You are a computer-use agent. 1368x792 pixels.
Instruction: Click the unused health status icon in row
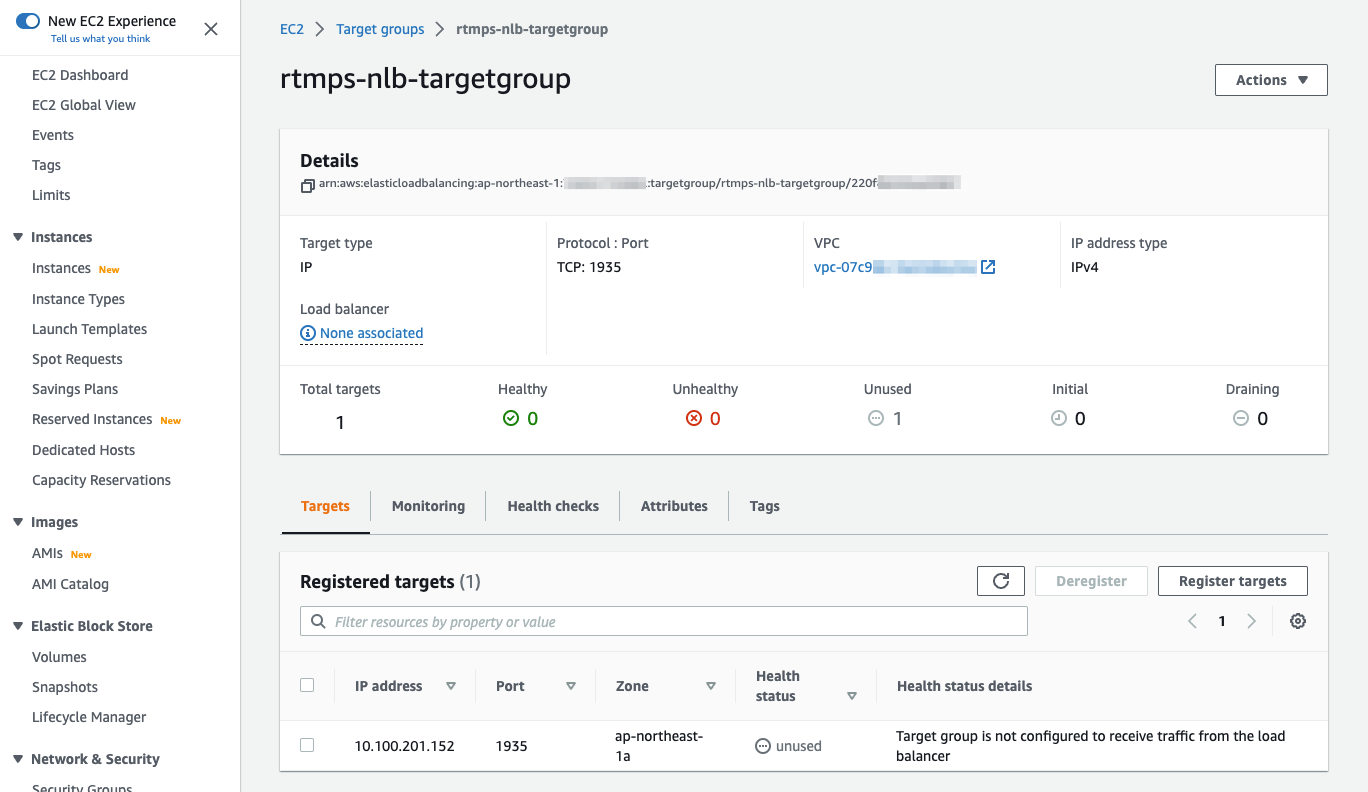coord(763,746)
